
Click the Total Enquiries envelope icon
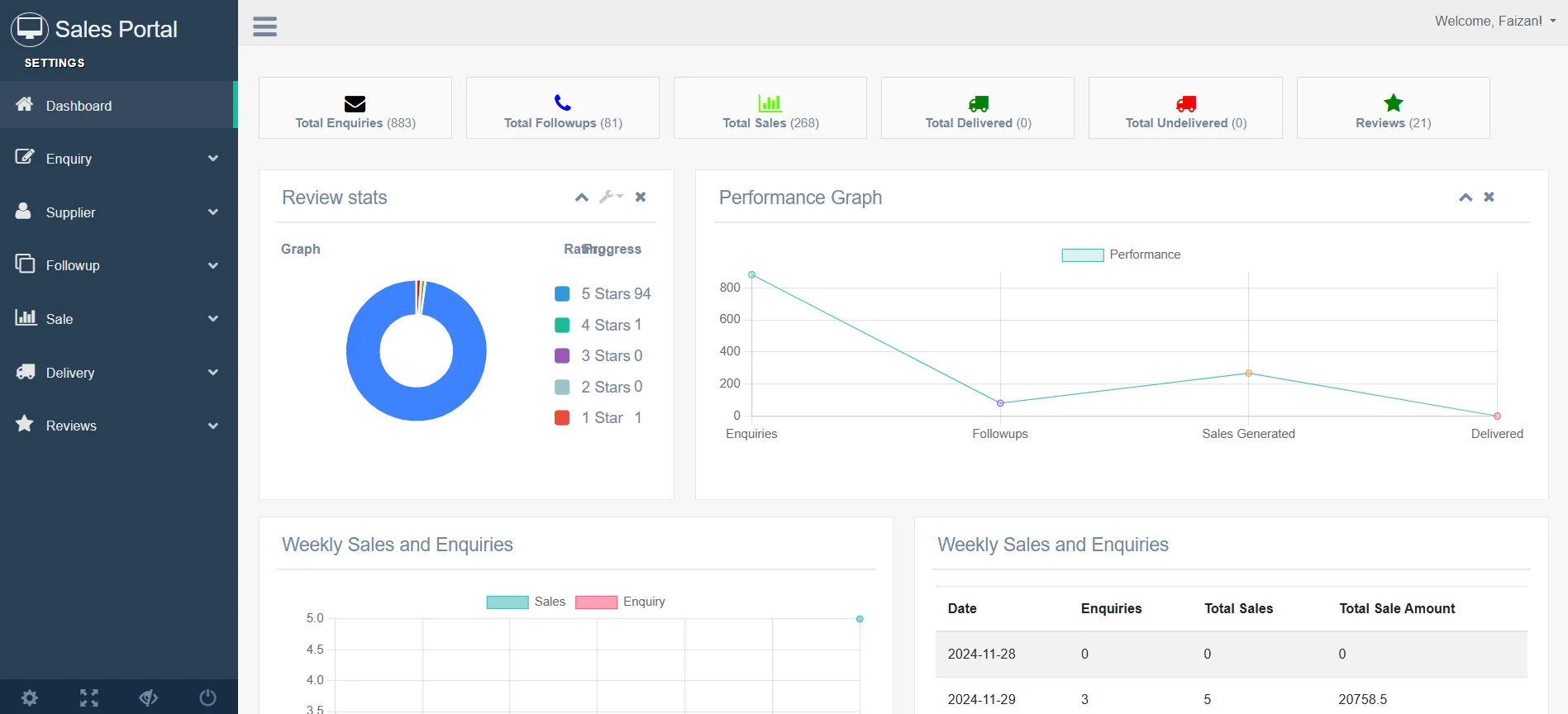[355, 103]
